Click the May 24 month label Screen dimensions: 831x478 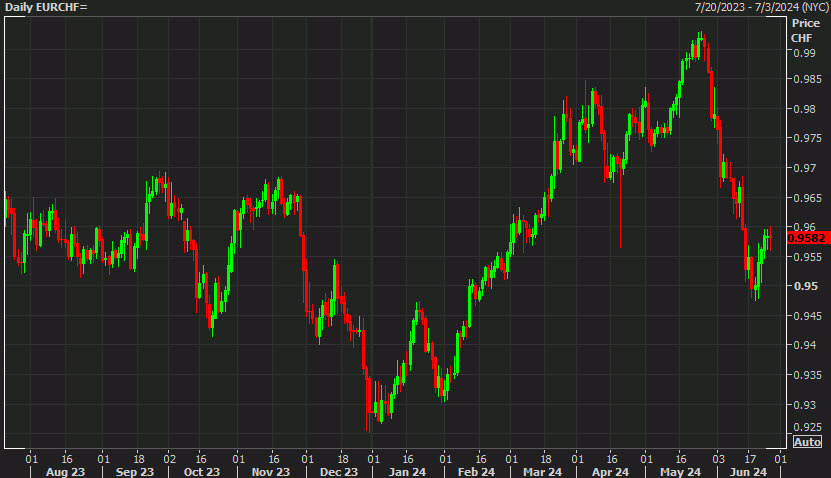click(x=680, y=472)
